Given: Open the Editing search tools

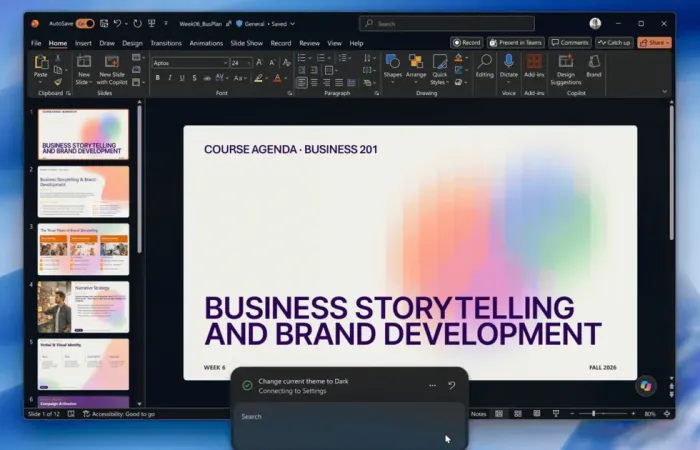Looking at the screenshot, I should 484,66.
